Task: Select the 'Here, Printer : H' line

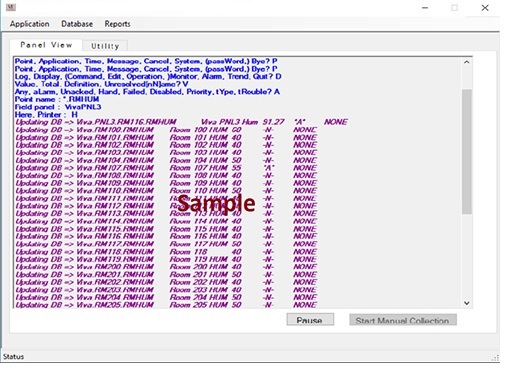Action: click(46, 115)
